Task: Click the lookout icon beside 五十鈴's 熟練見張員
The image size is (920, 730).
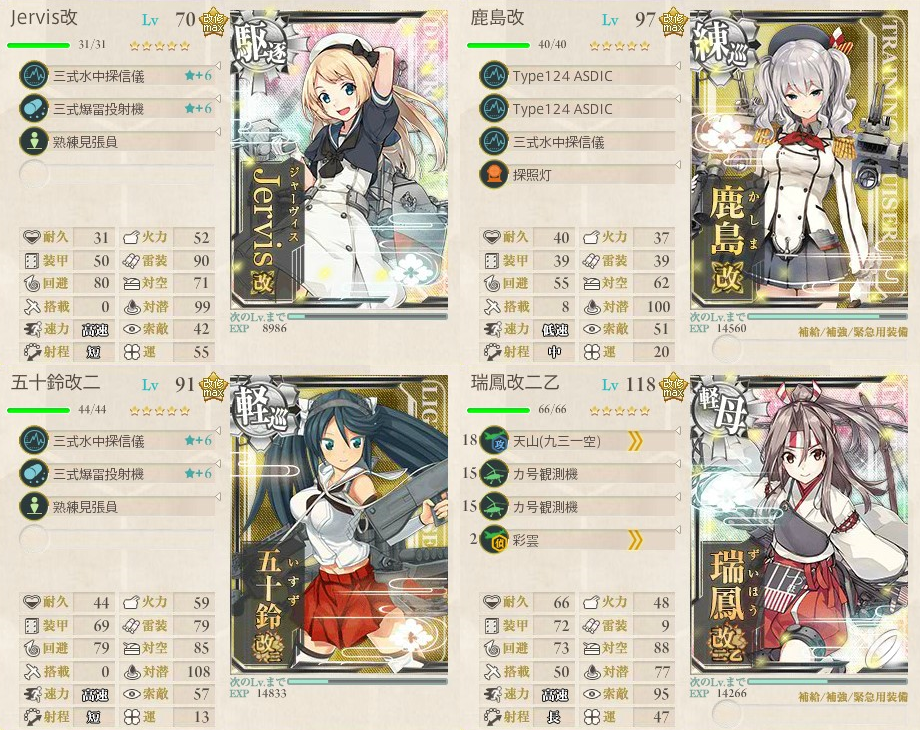Action: coord(34,506)
